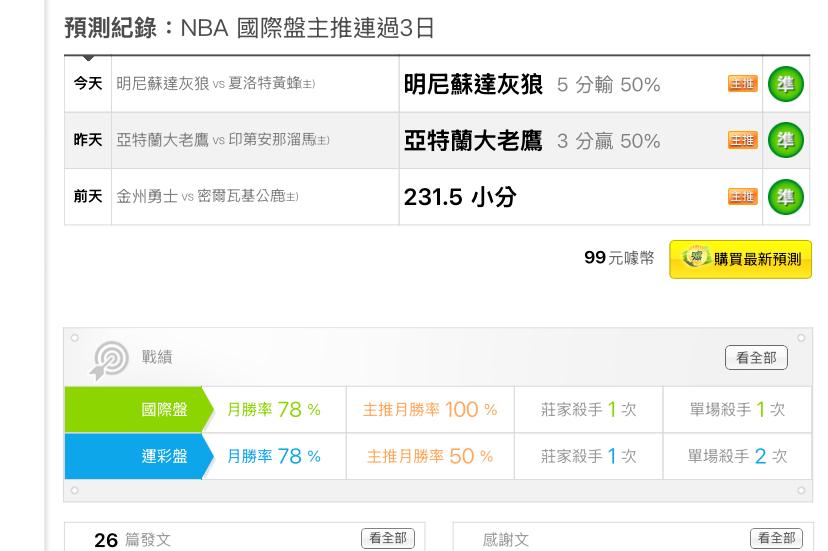View all records in 戰績 section

(x=756, y=358)
